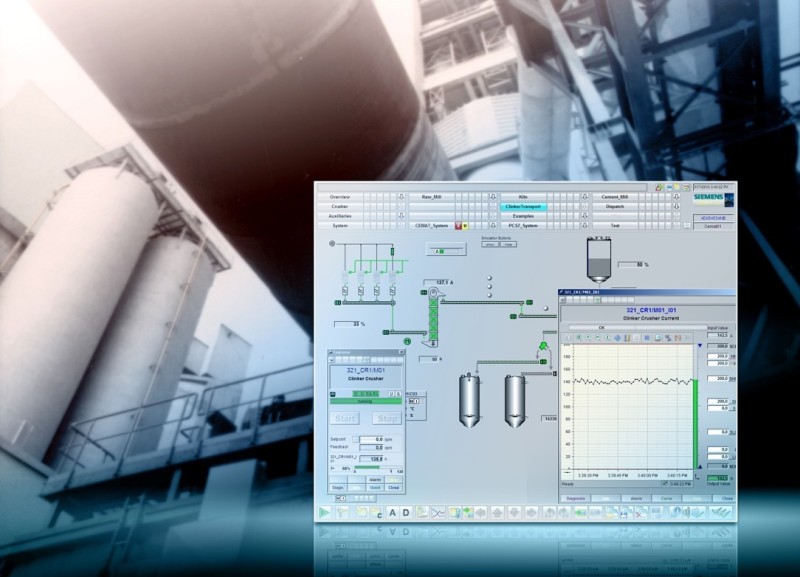Expand the down arrow beside Overview

(x=401, y=197)
